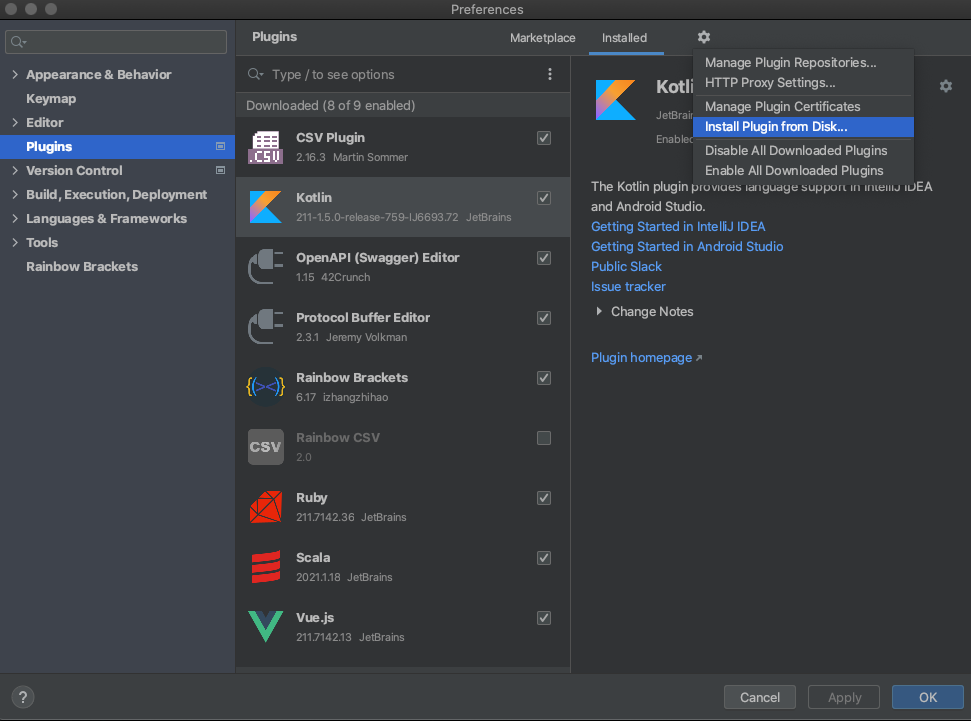This screenshot has width=971, height=721.
Task: Expand Version Control settings
Action: pyautogui.click(x=15, y=170)
